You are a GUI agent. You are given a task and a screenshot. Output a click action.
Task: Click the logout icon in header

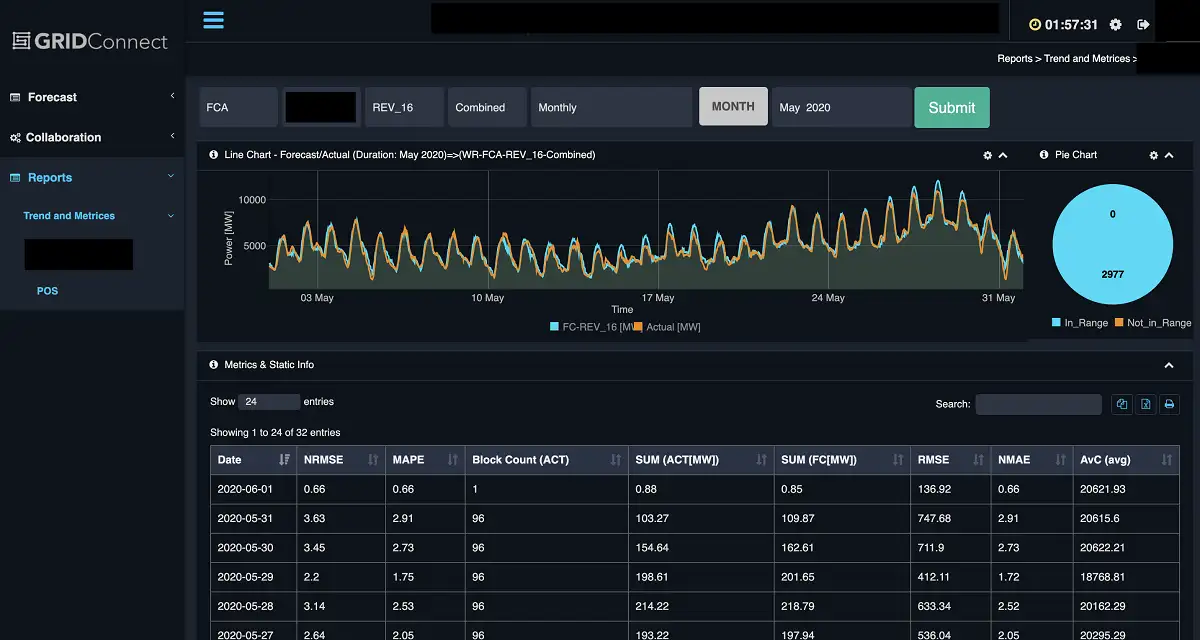click(1144, 25)
